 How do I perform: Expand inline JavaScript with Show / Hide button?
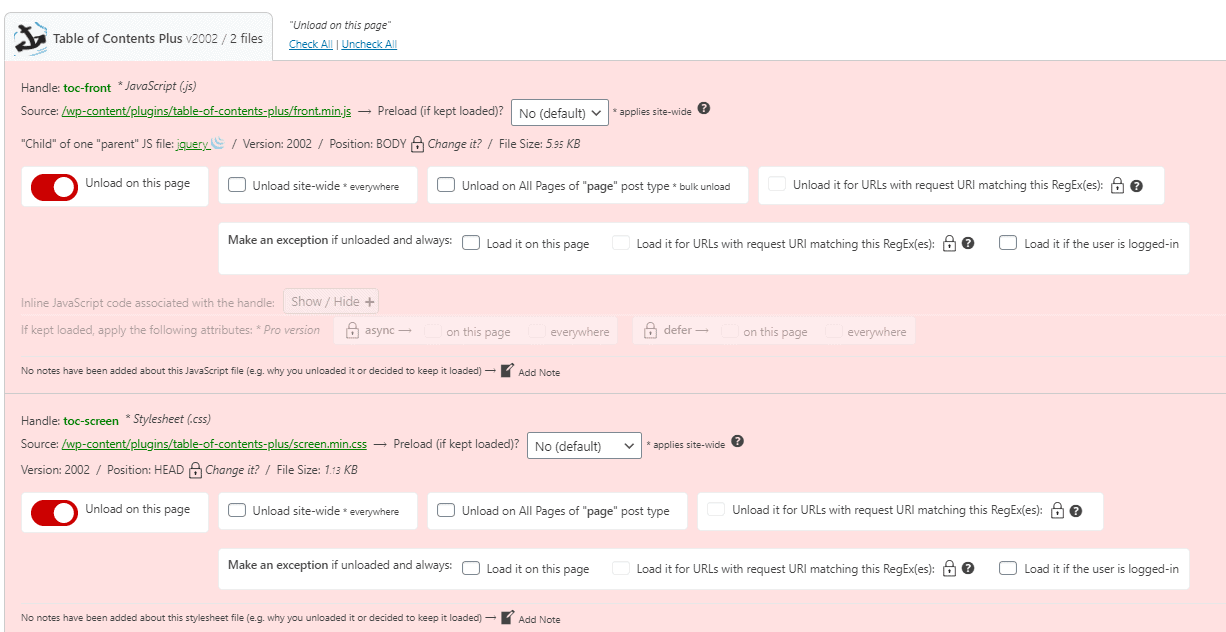(331, 301)
